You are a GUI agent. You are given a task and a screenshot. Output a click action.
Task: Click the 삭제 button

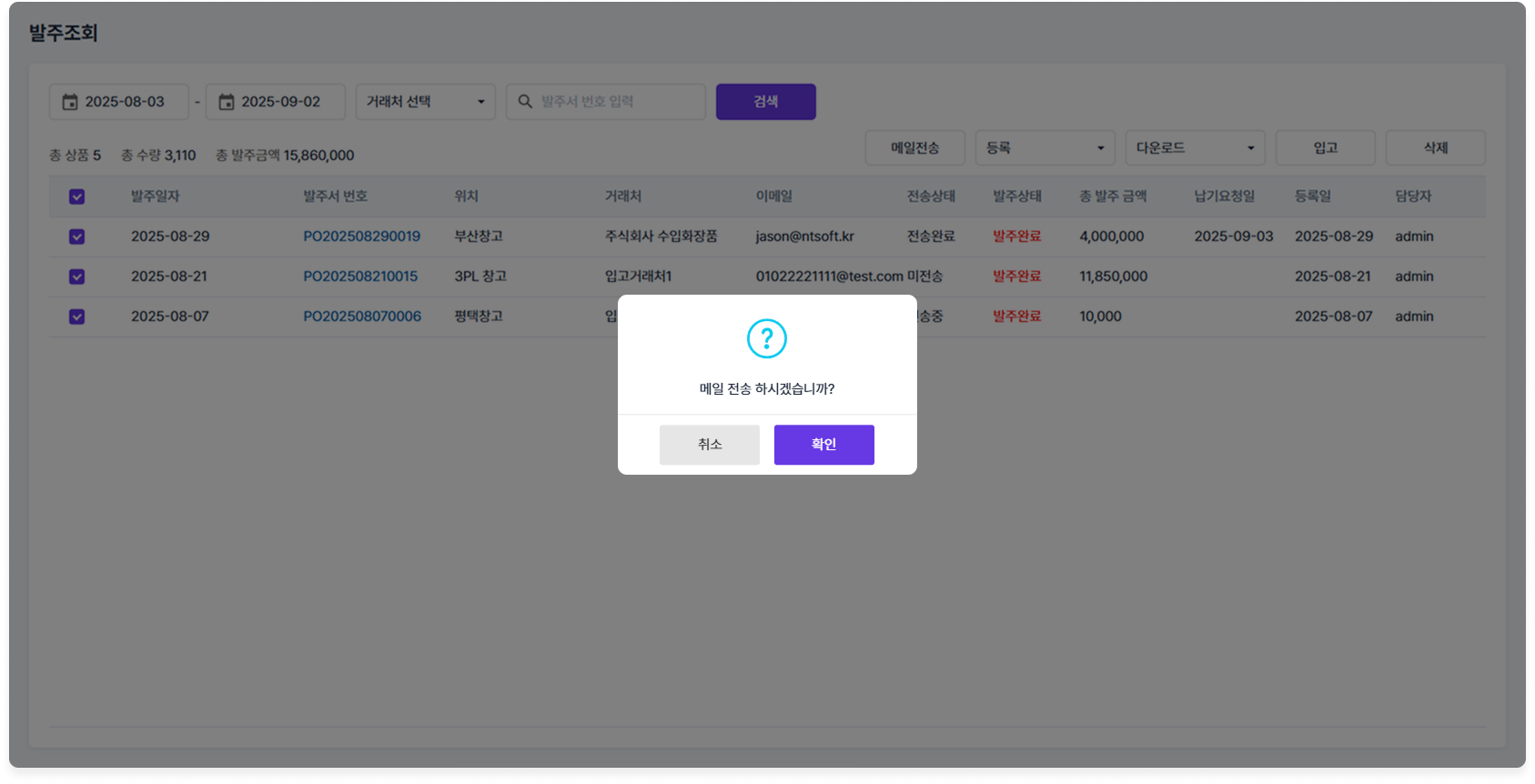point(1435,148)
